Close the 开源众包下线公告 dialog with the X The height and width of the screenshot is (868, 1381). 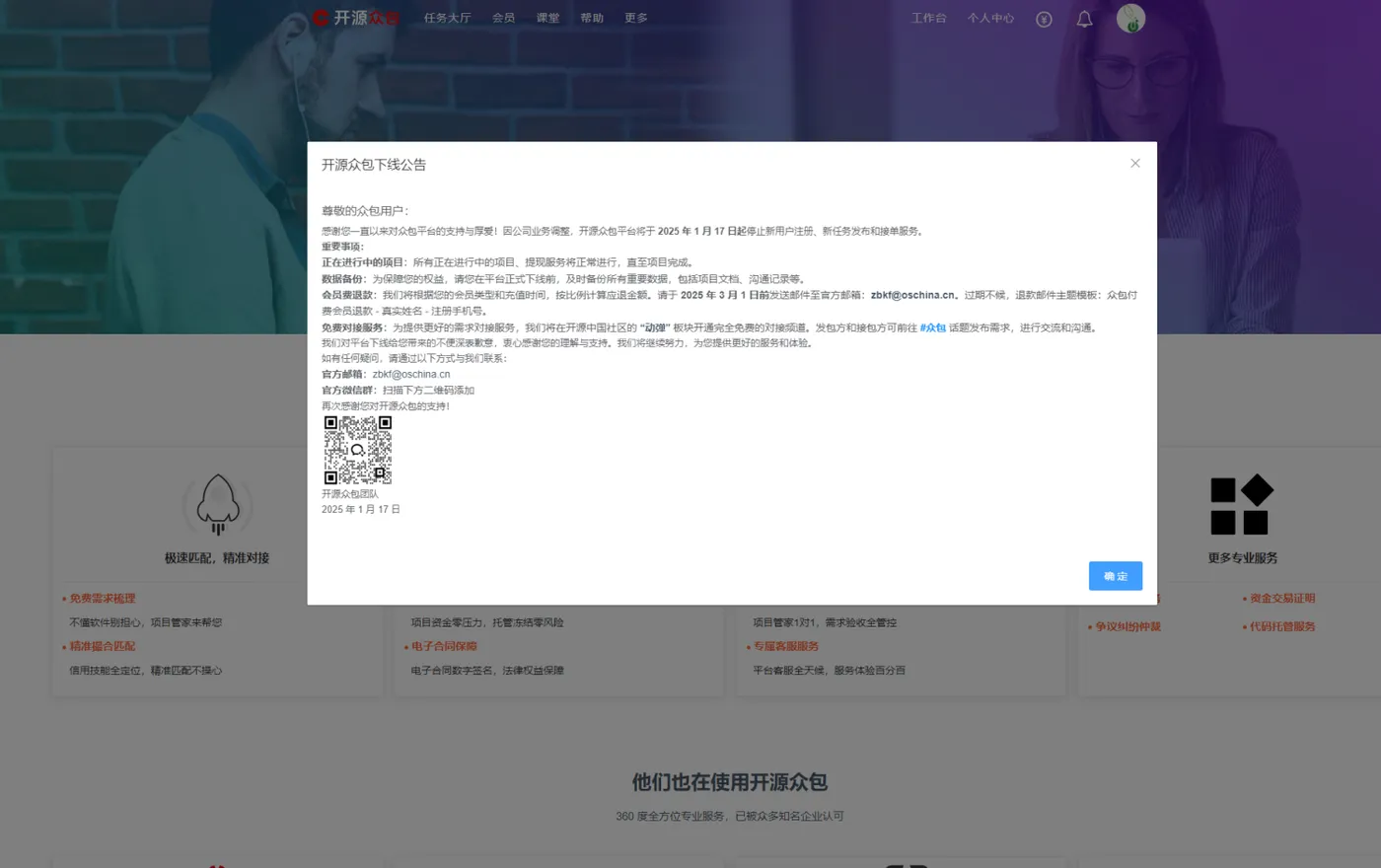click(x=1135, y=164)
